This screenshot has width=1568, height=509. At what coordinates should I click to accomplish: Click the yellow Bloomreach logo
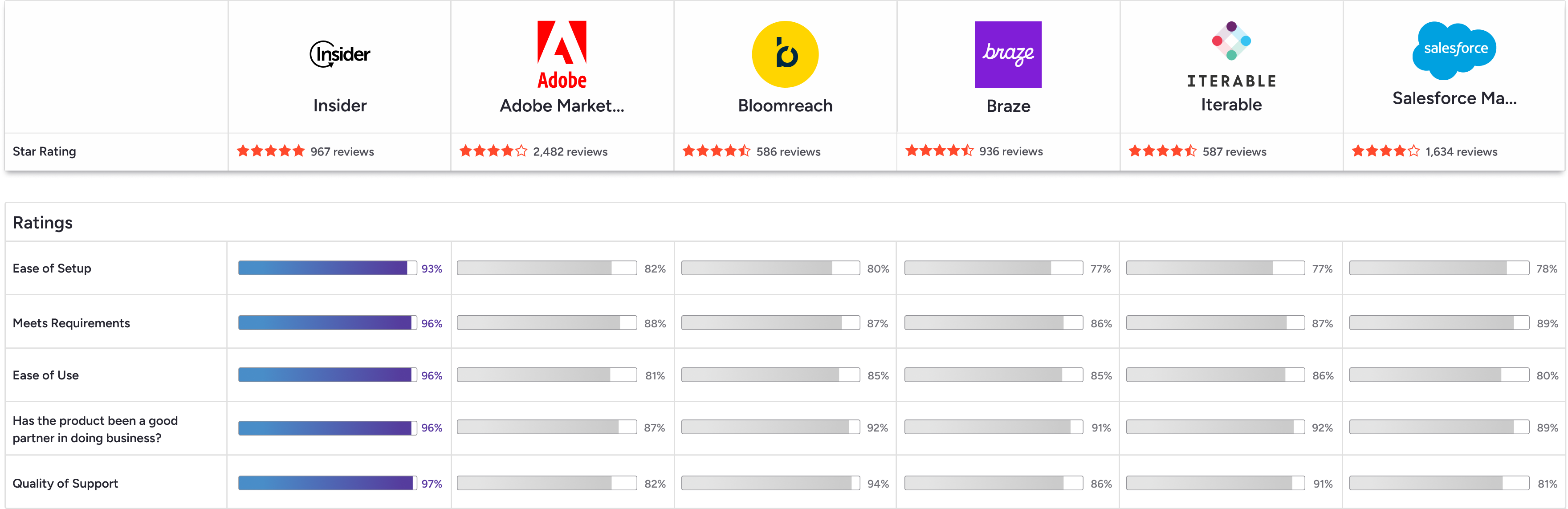coord(785,54)
